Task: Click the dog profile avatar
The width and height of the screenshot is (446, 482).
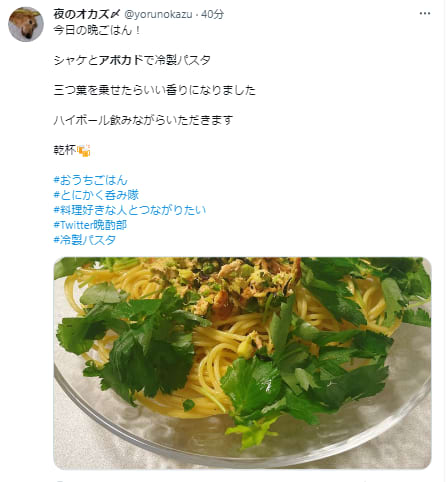Action: pyautogui.click(x=26, y=24)
